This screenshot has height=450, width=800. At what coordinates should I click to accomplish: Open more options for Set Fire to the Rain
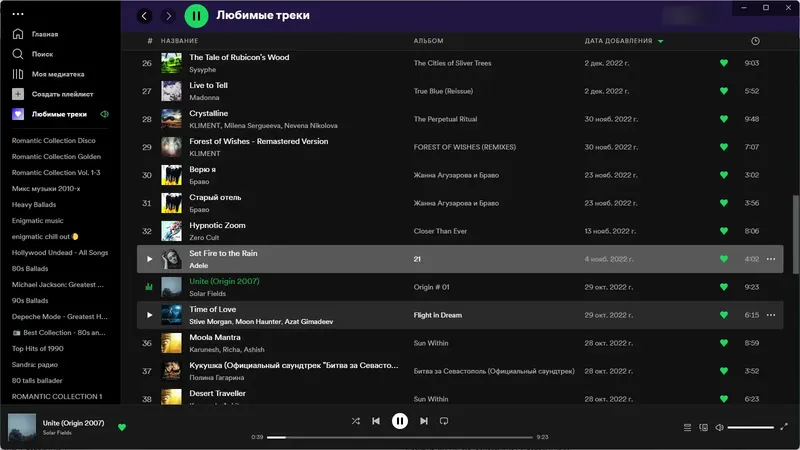(770, 259)
